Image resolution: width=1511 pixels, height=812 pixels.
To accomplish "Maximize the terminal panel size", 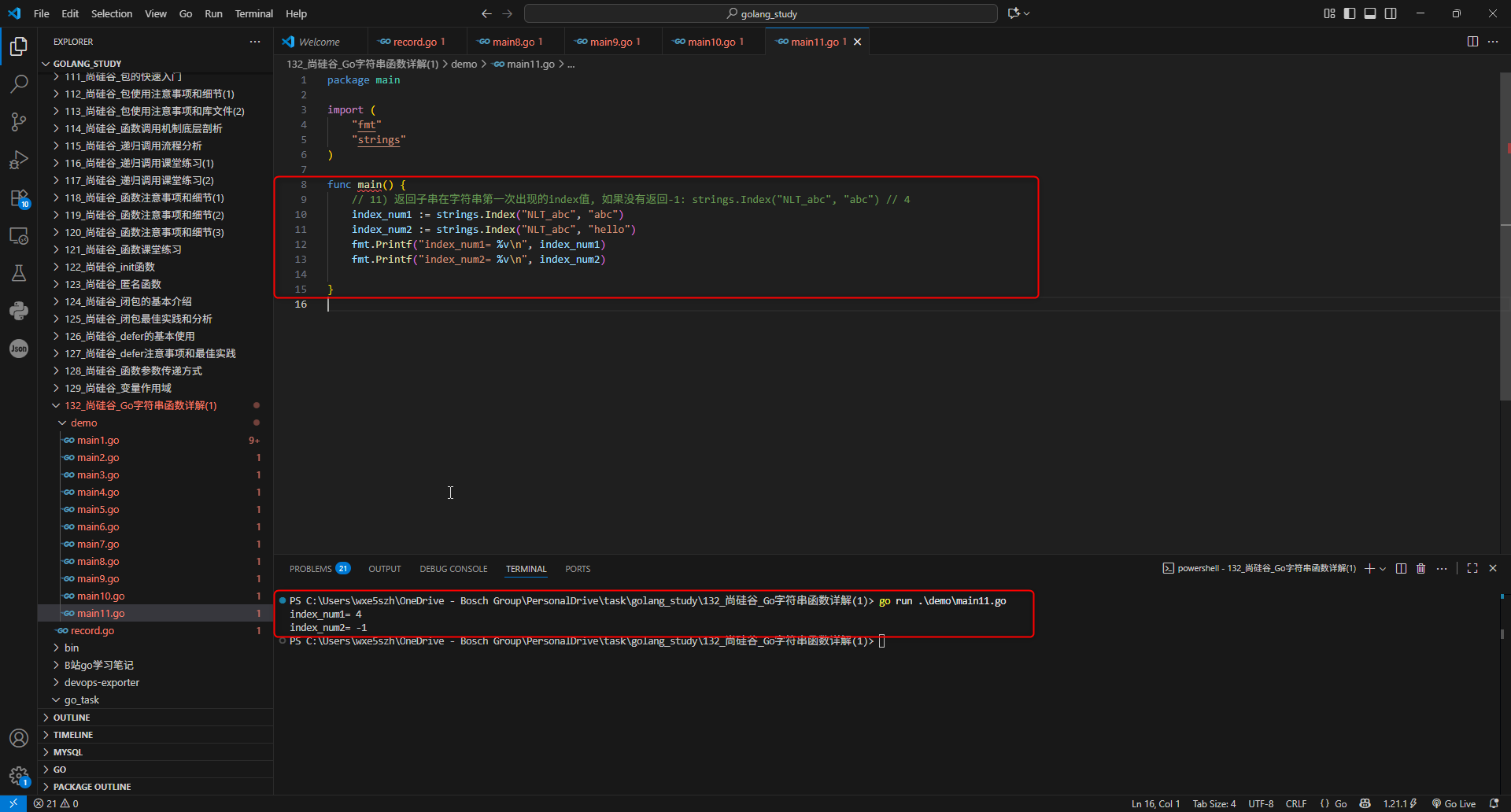I will tap(1472, 568).
